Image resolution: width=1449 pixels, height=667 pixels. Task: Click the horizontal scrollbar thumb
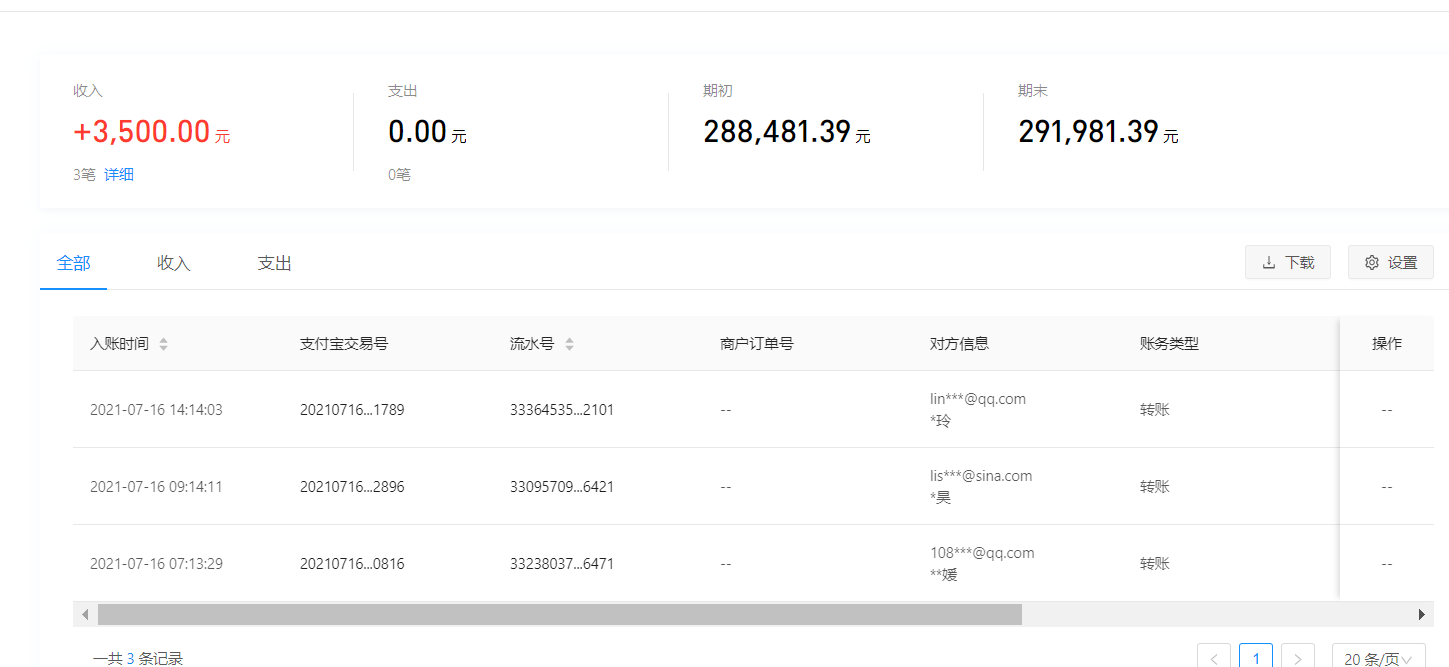(x=560, y=614)
